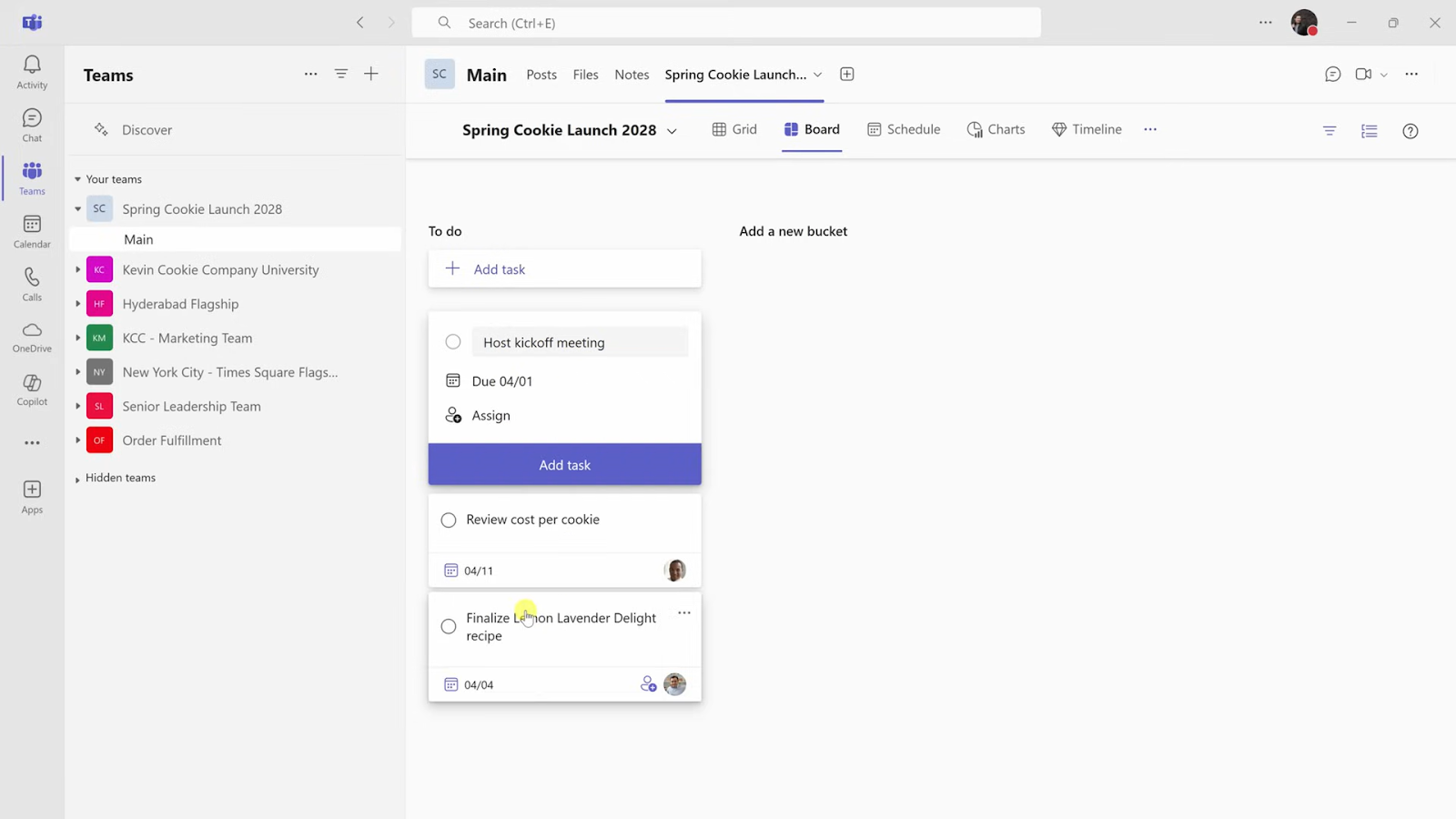Viewport: 1456px width, 819px height.
Task: Expand Senior Leadership Team
Action: [x=77, y=407]
